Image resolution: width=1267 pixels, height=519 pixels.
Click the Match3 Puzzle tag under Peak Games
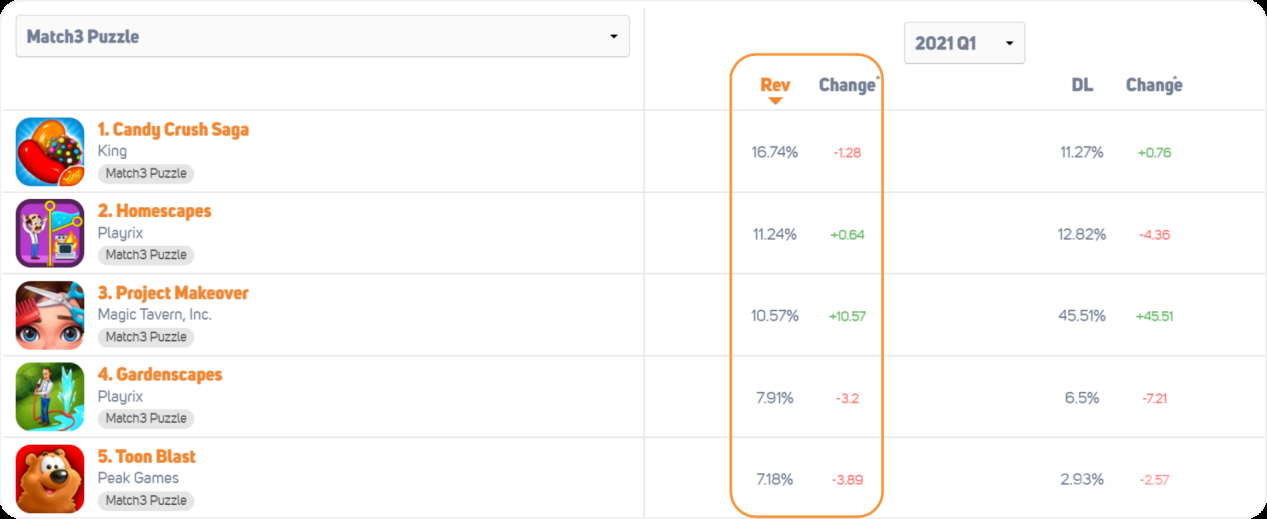(146, 500)
